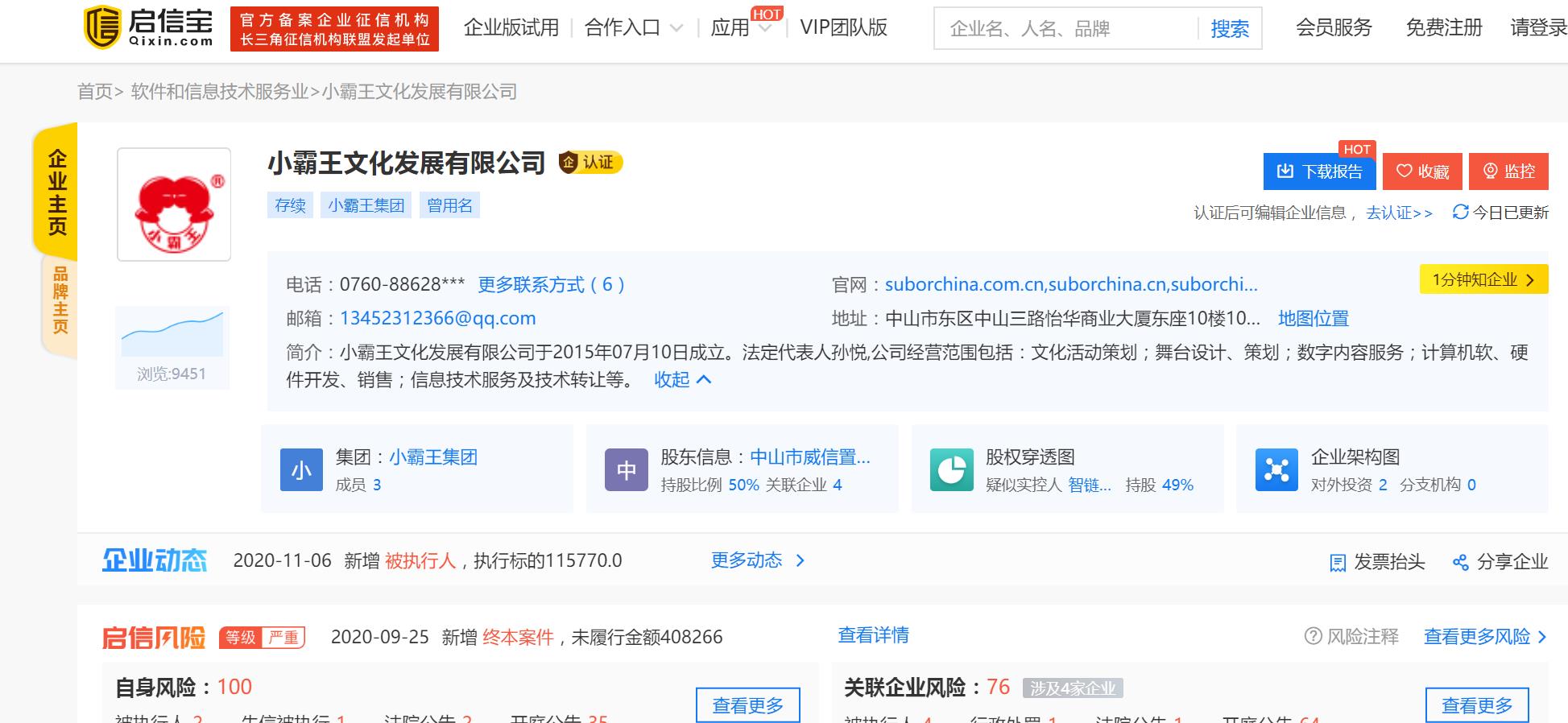Collapse the company intro via 收起
1568x723 pixels.
(x=683, y=379)
